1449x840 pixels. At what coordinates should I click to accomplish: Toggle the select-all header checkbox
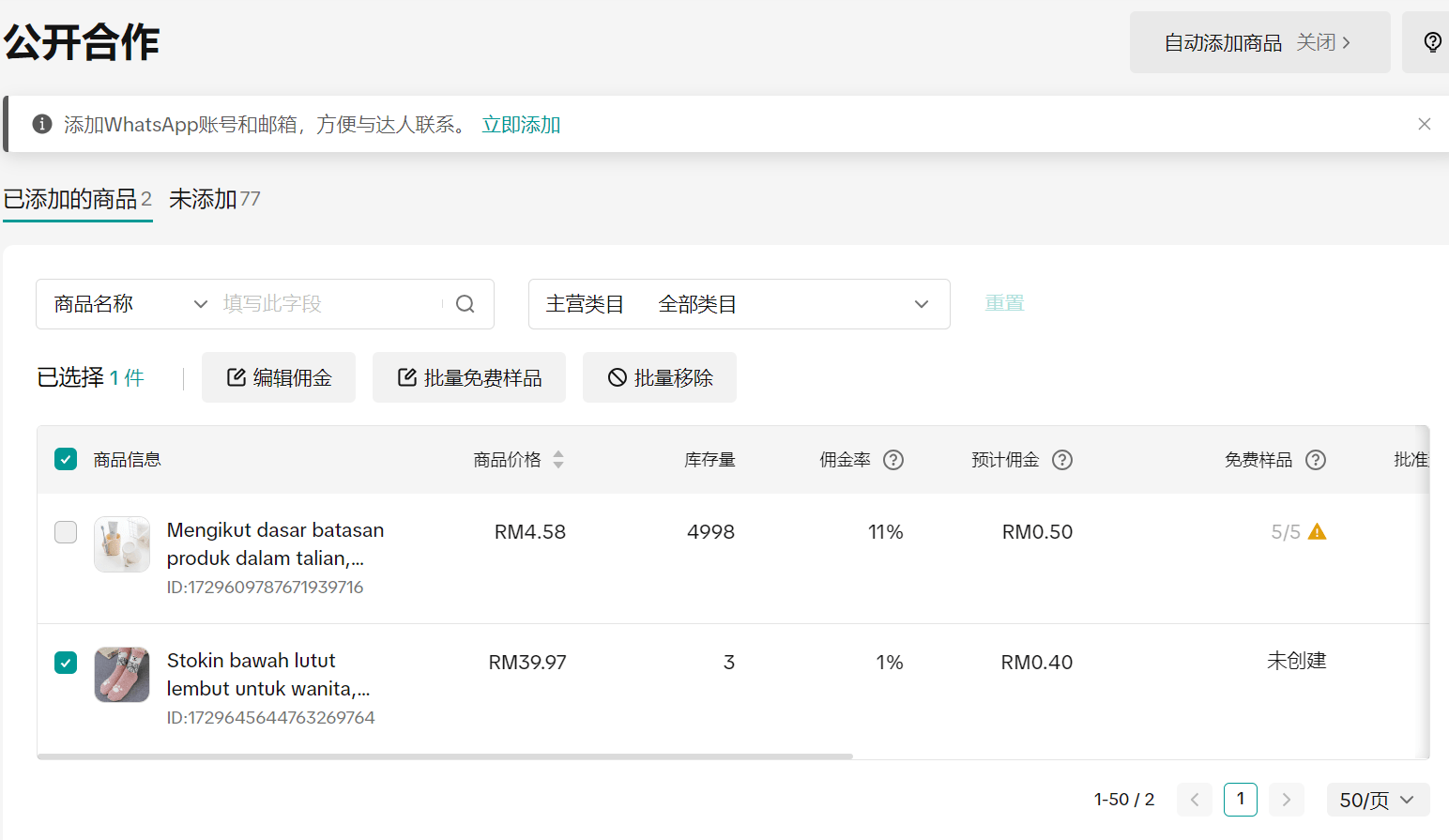coord(66,460)
